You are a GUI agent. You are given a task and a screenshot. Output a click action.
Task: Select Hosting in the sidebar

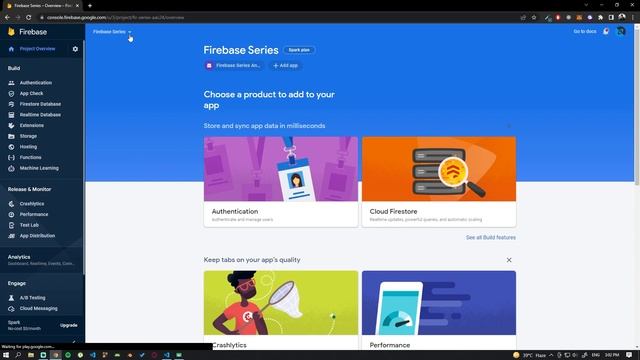(28, 147)
